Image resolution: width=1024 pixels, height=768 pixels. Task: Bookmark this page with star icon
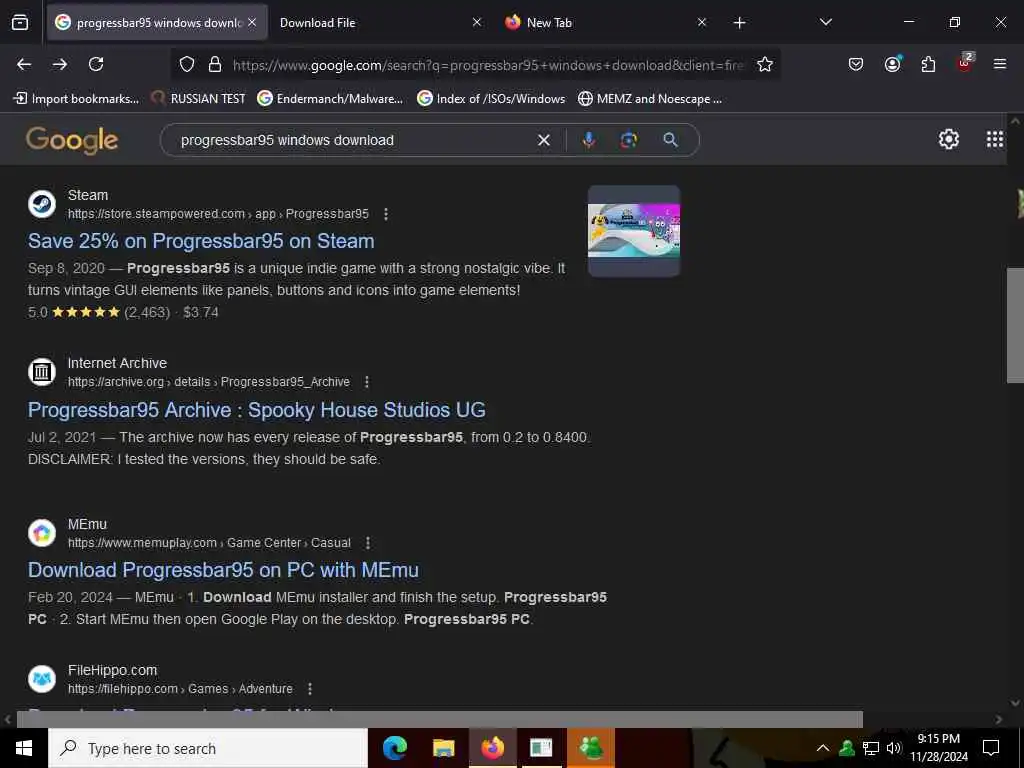(765, 64)
